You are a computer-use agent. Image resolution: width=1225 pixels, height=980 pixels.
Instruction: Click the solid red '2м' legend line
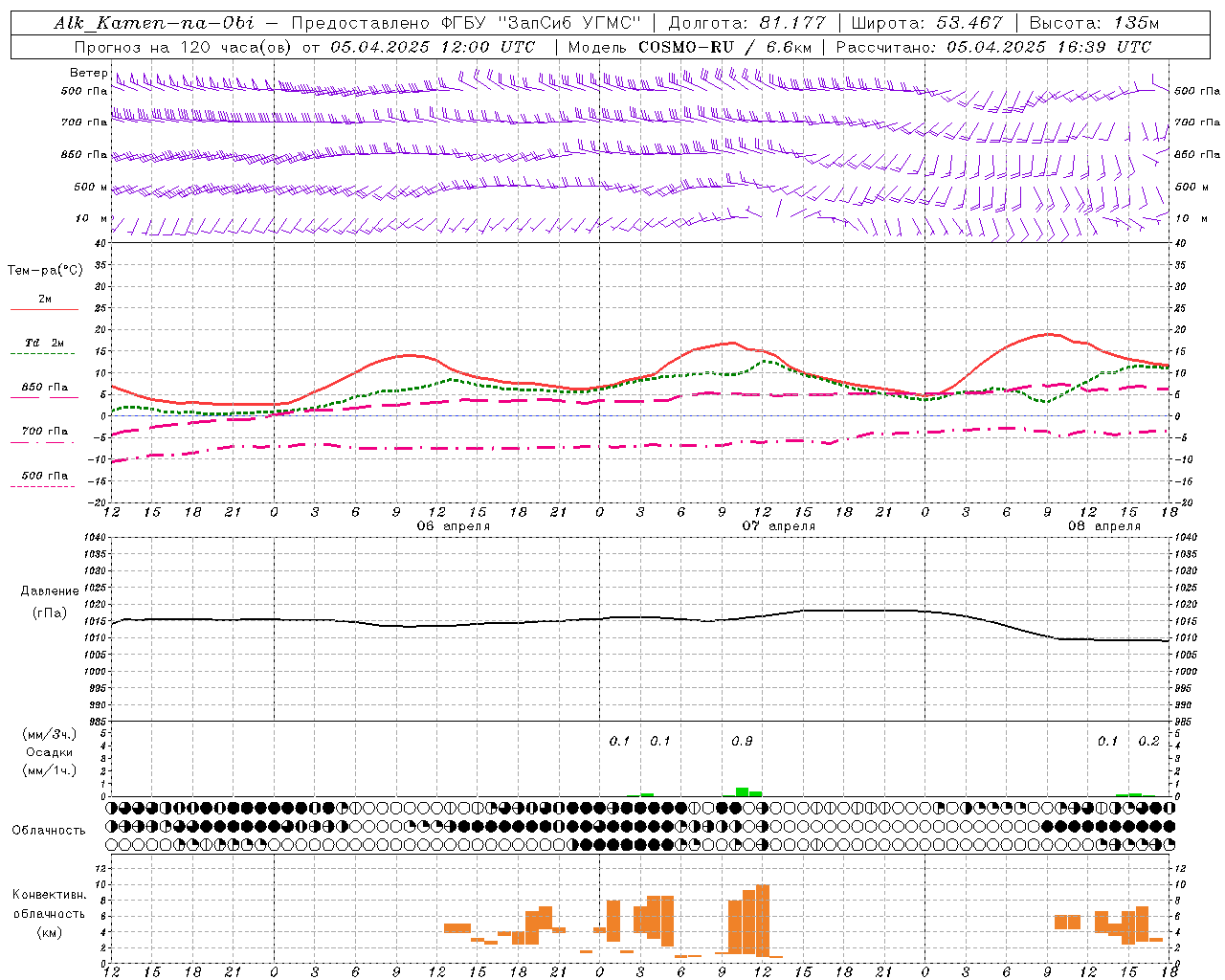(x=44, y=309)
